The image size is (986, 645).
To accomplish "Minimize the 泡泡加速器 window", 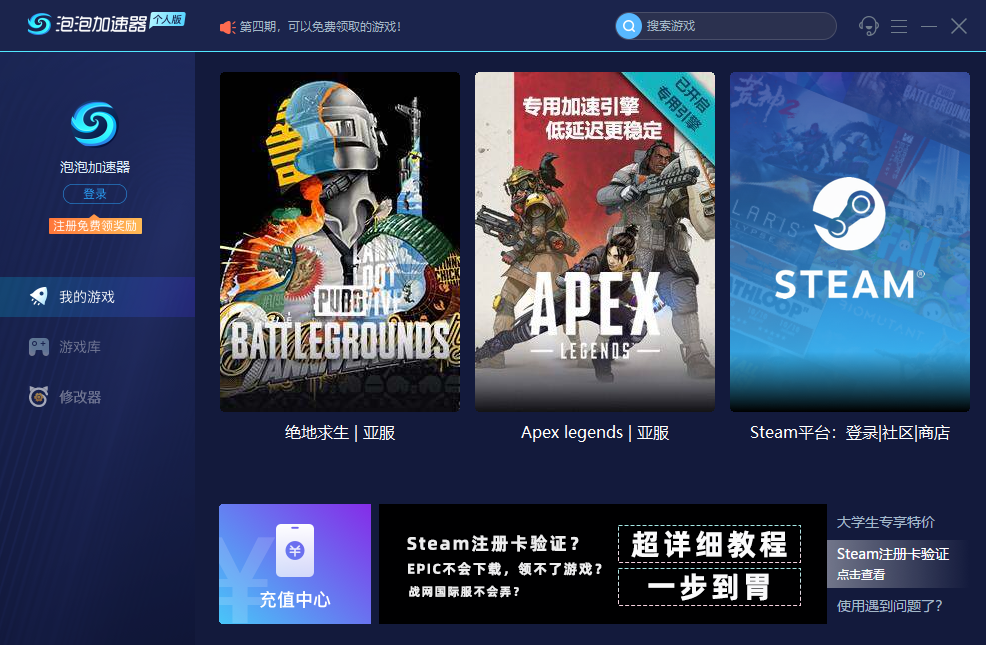I will click(929, 26).
